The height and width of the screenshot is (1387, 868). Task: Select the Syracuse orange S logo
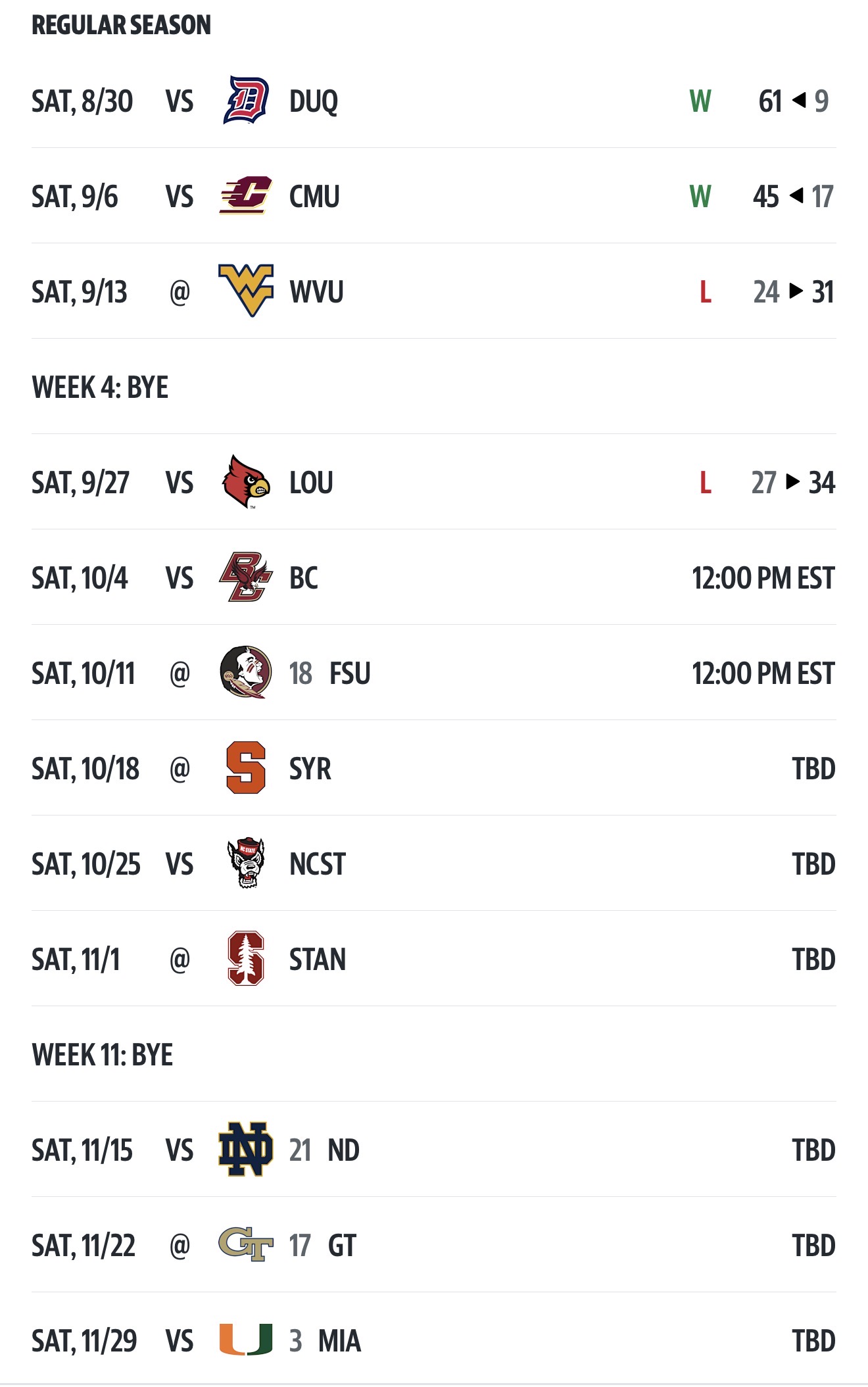[x=246, y=767]
